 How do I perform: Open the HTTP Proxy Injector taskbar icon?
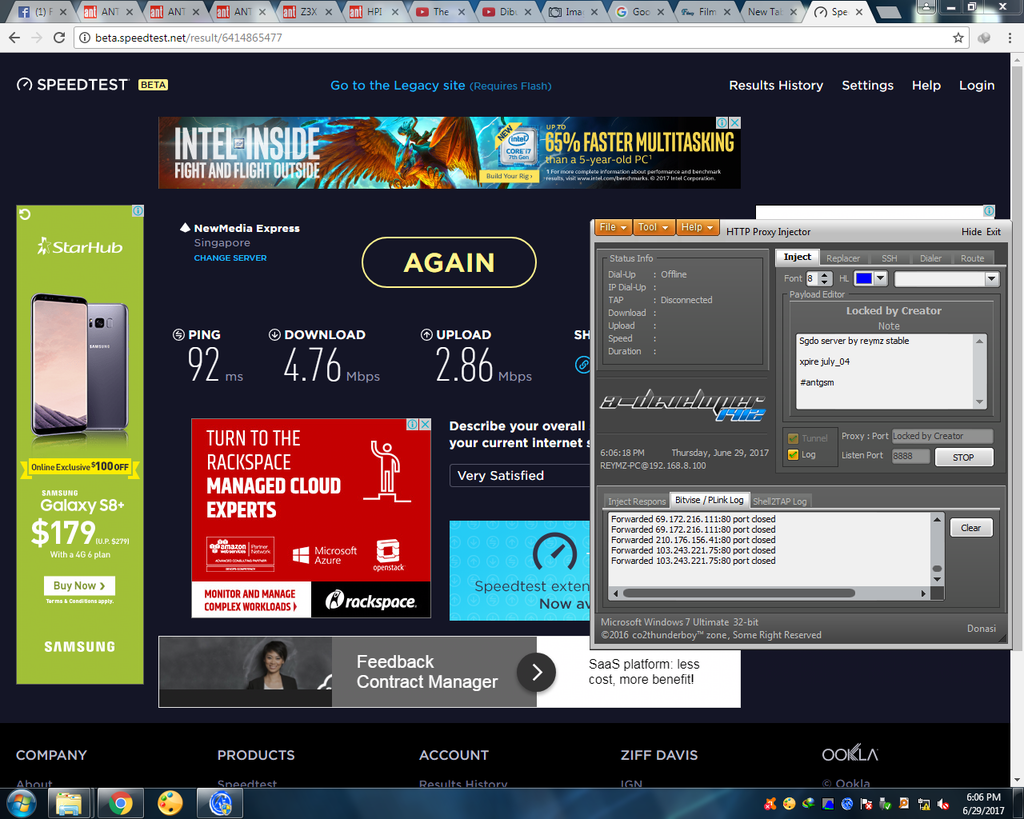[x=221, y=803]
